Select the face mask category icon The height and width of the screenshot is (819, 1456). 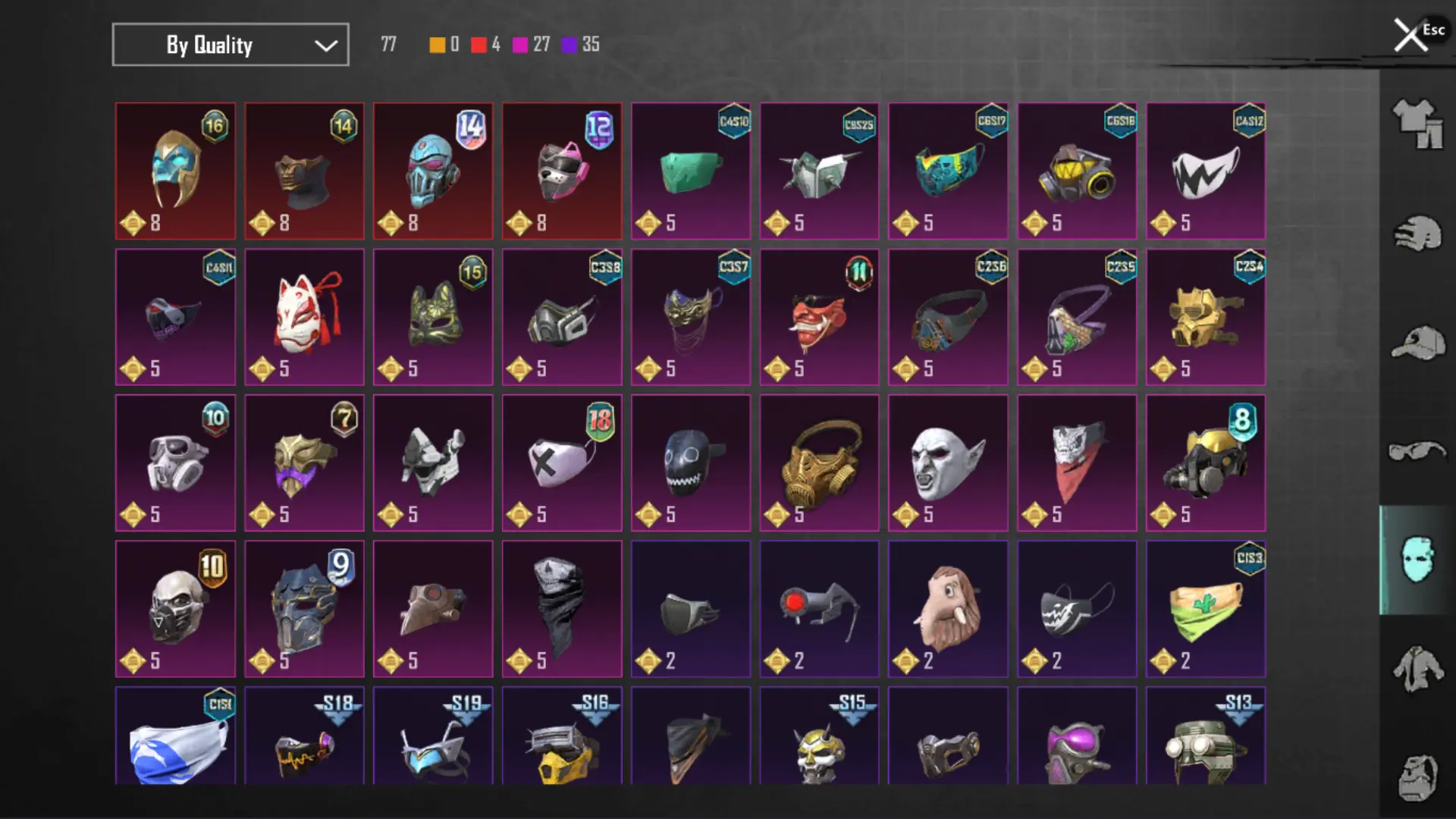[x=1417, y=560]
